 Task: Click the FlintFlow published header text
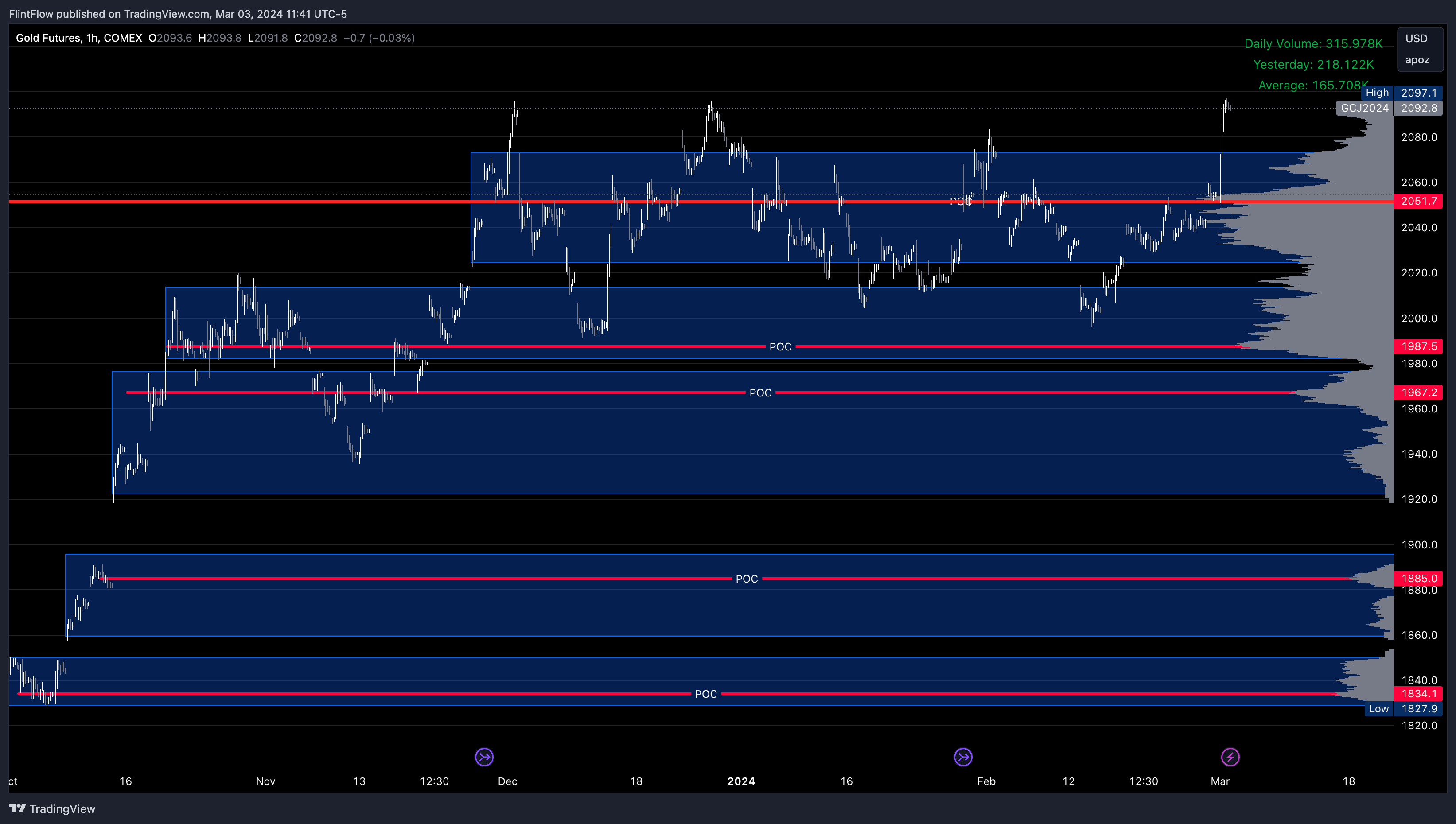[x=178, y=14]
